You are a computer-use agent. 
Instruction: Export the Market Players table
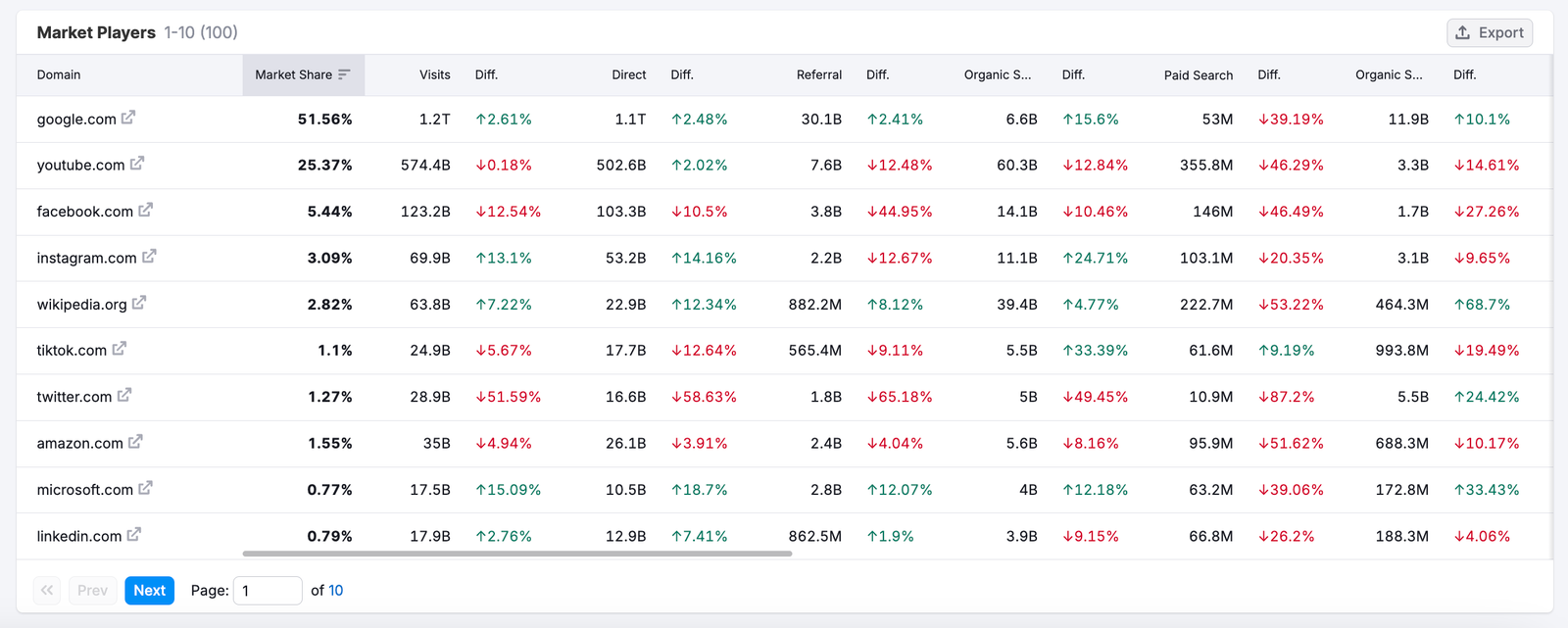pos(1489,32)
